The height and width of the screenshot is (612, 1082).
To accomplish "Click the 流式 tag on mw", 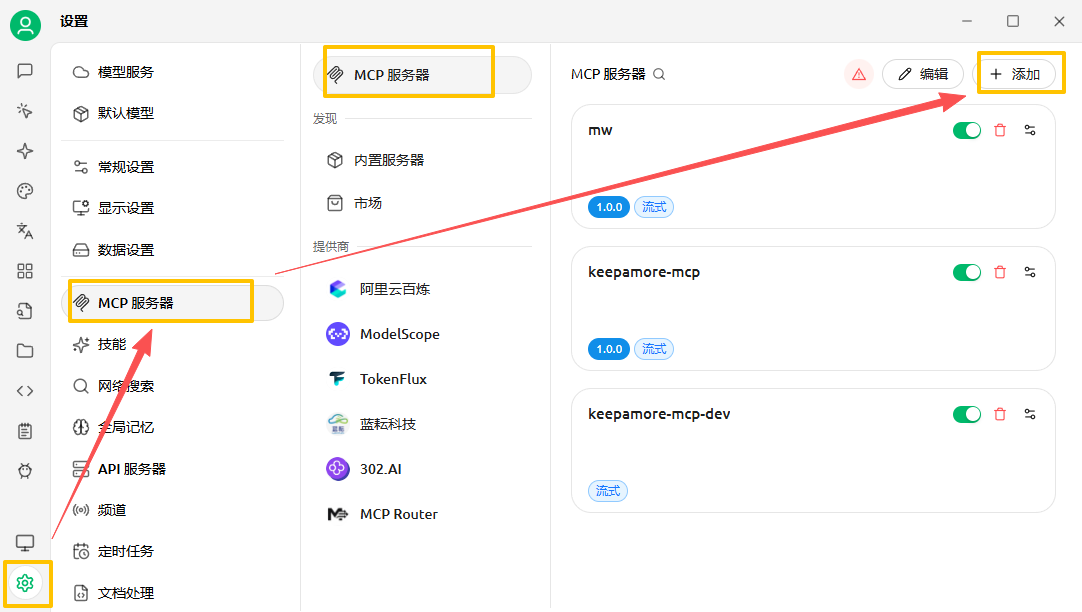I will 654,207.
